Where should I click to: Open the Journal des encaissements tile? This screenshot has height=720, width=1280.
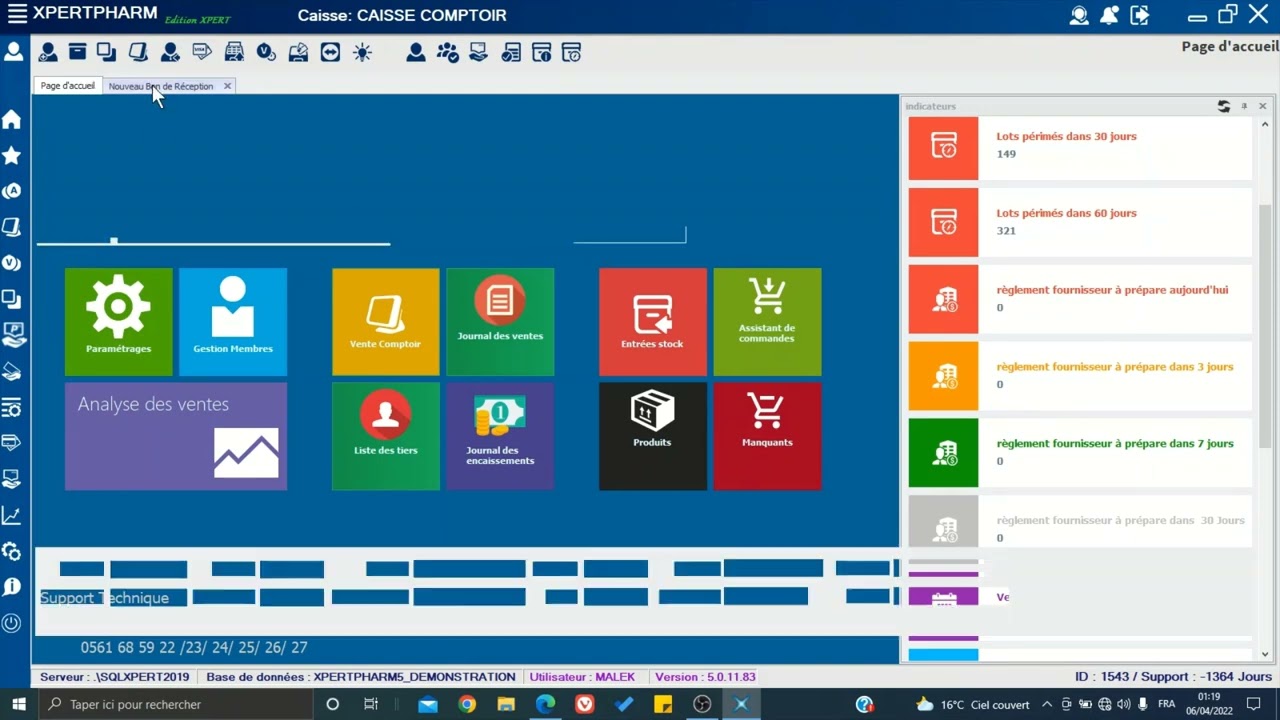click(500, 436)
